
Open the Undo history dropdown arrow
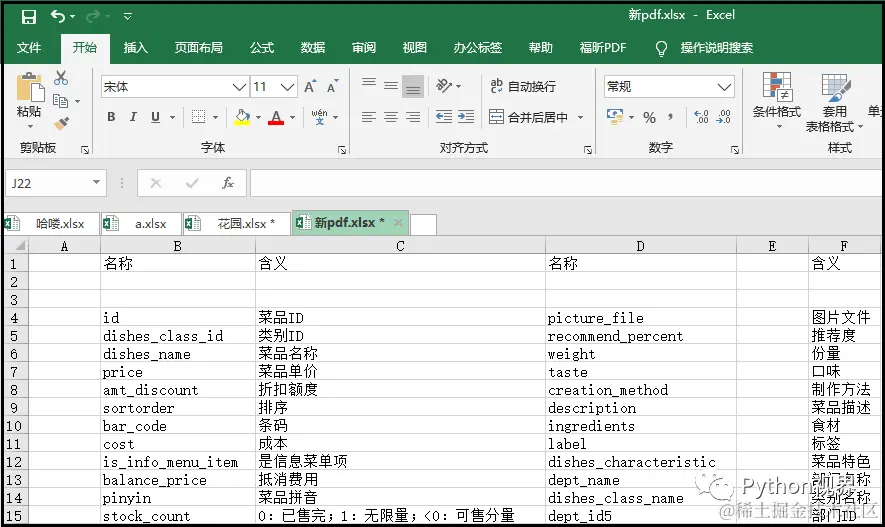(x=73, y=17)
